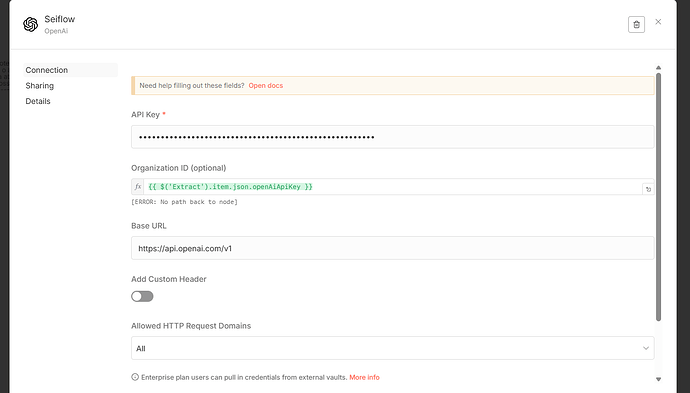Open docs link in help banner
Image resolution: width=690 pixels, height=393 pixels.
point(266,85)
